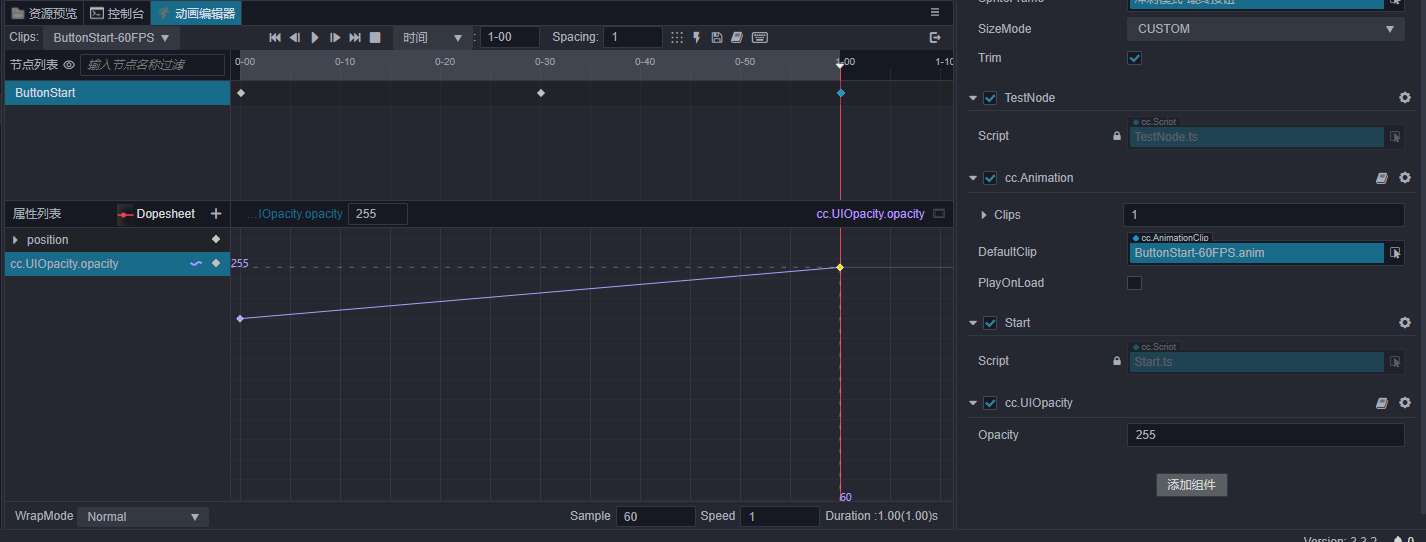Click the Spacing input field
Screen dimensions: 1426x542
632,37
